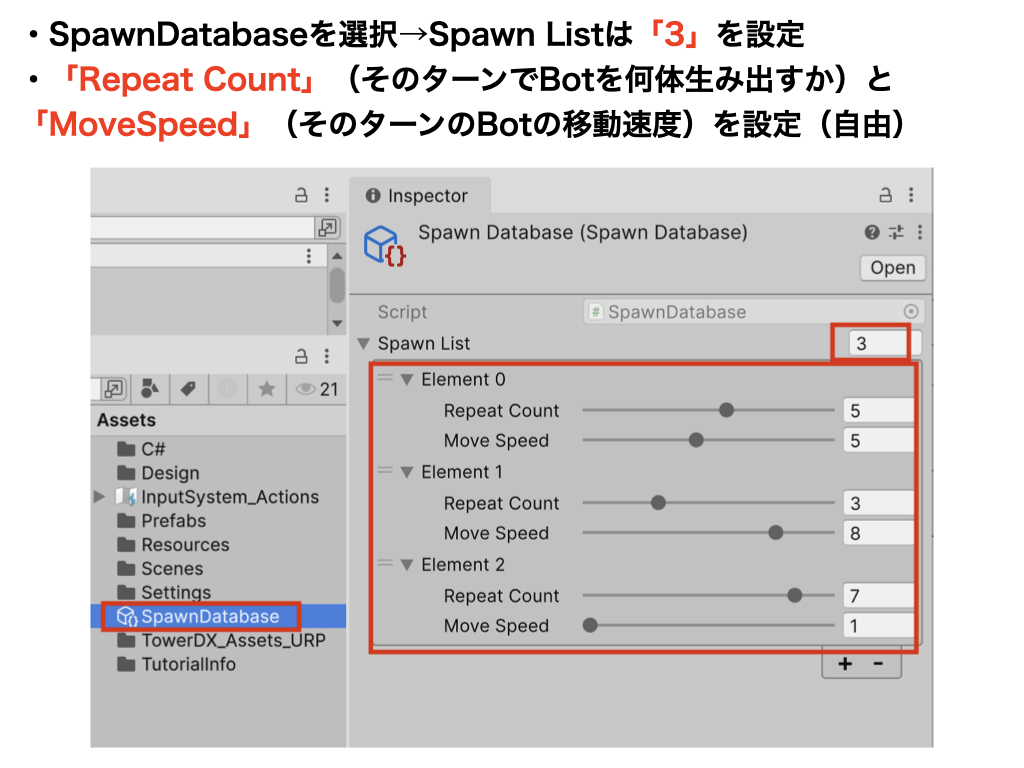The image size is (1024, 768).
Task: Open the Inspector tab
Action: (x=420, y=195)
